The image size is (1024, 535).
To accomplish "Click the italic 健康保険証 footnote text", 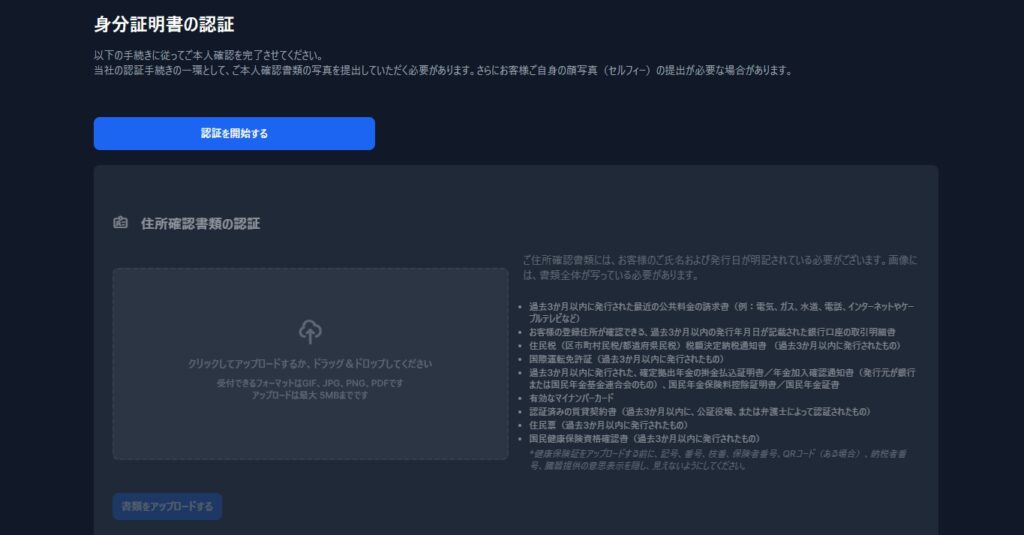I will [718, 458].
